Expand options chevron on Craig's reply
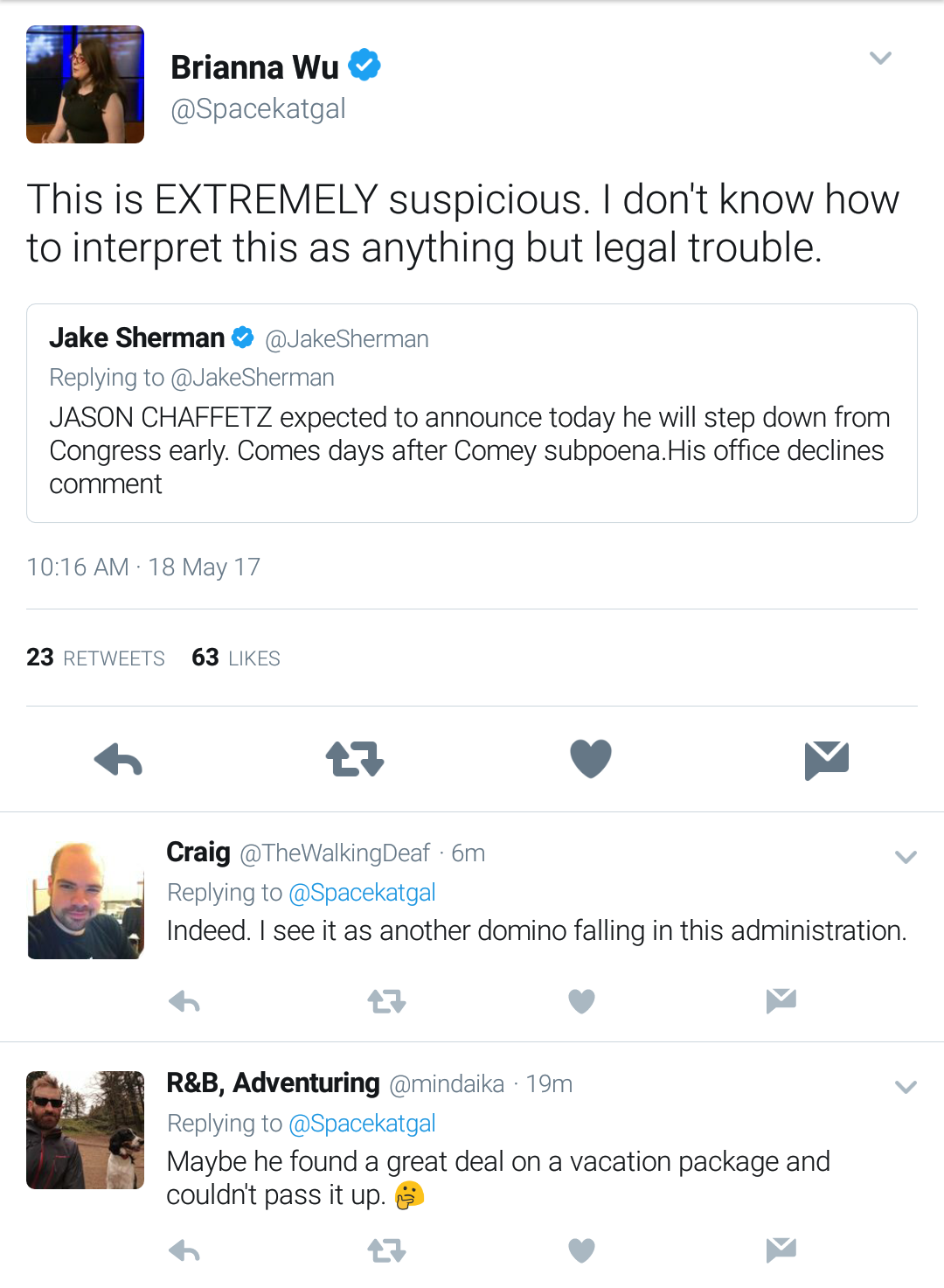944x1288 pixels. click(906, 857)
